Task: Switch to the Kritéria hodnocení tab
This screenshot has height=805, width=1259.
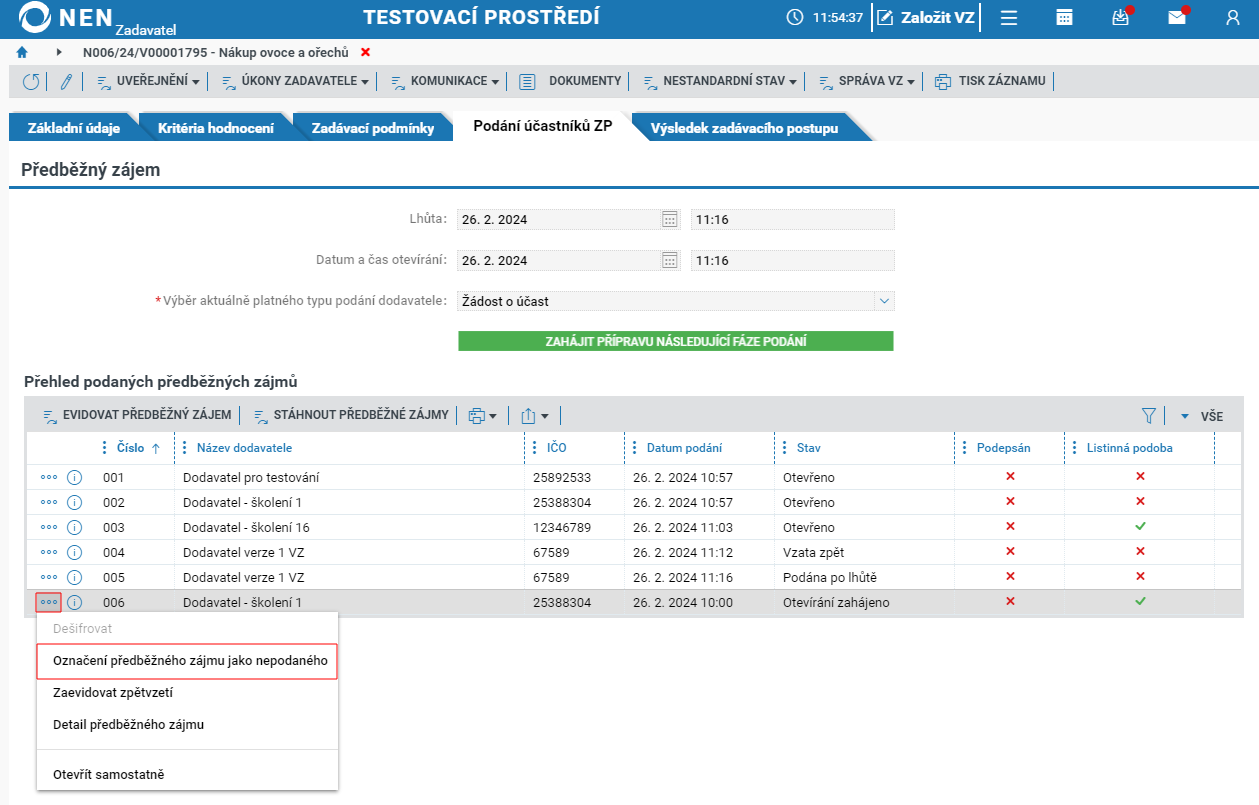Action: click(x=216, y=128)
